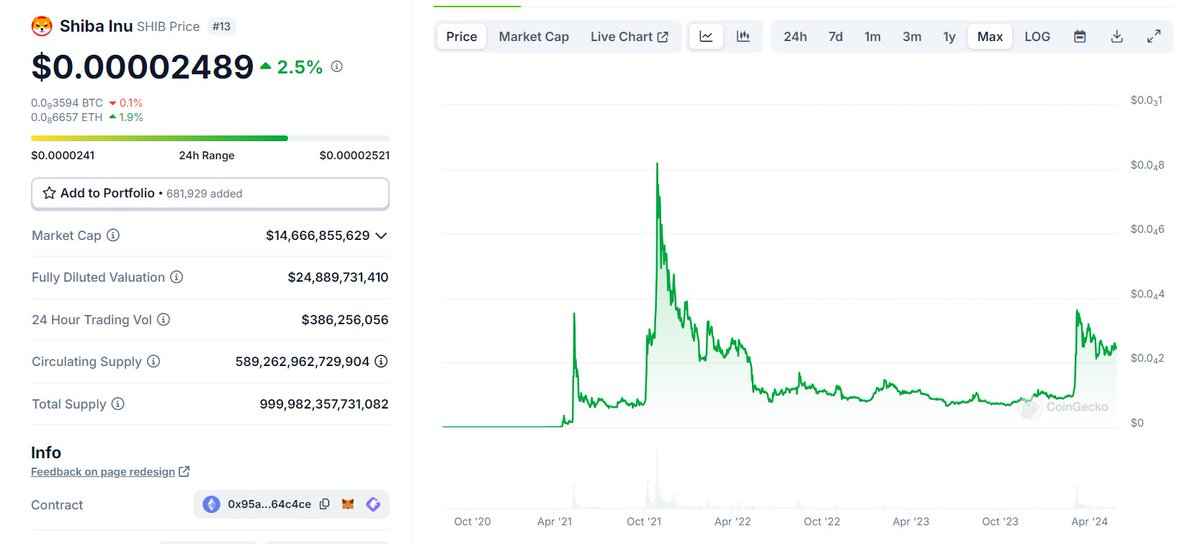Set chart range to 24h
This screenshot has height=544, width=1200.
point(795,37)
